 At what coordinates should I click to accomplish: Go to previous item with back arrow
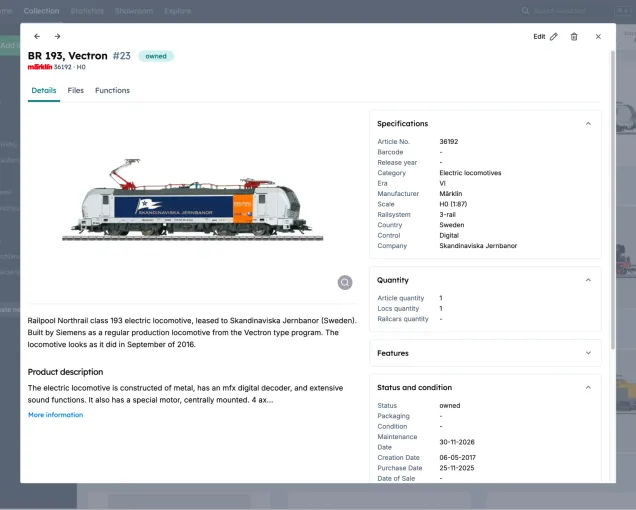tap(37, 37)
